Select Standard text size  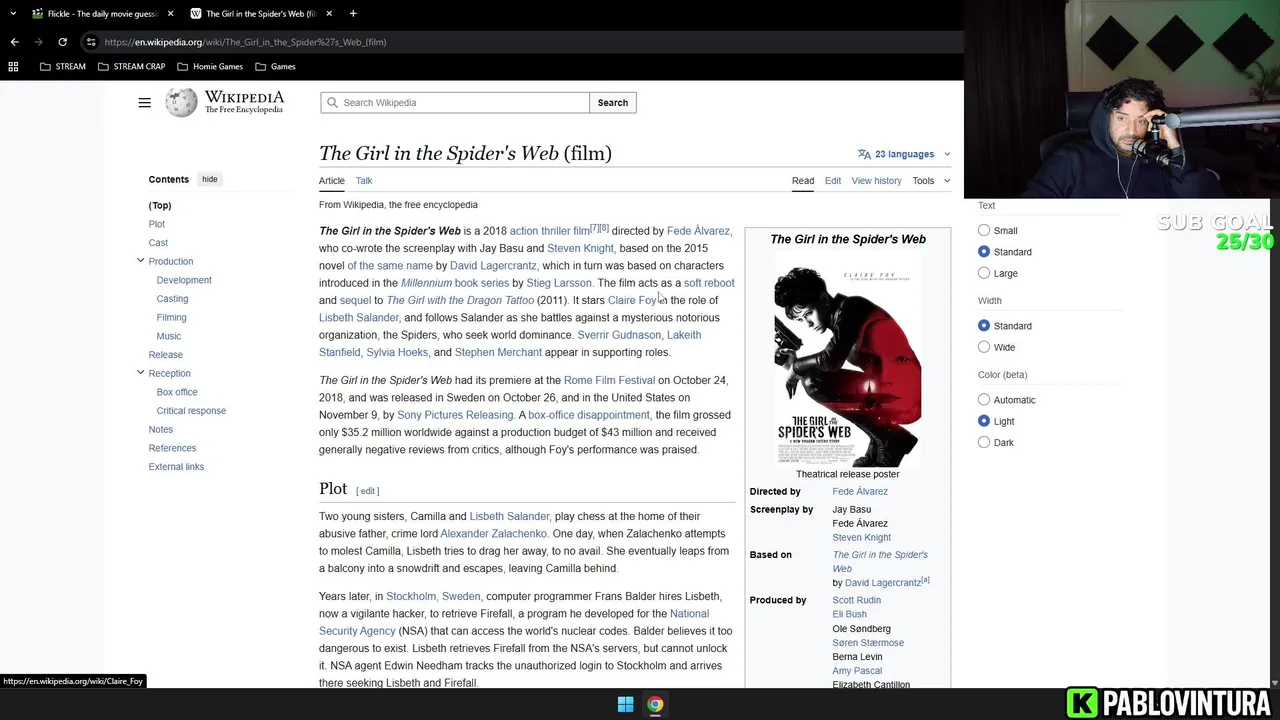(984, 252)
